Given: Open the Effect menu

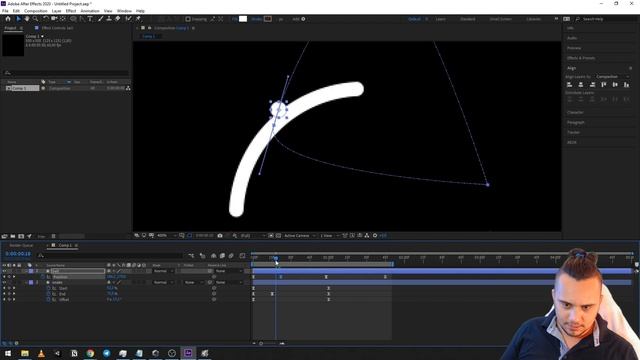Looking at the screenshot, I should point(71,11).
